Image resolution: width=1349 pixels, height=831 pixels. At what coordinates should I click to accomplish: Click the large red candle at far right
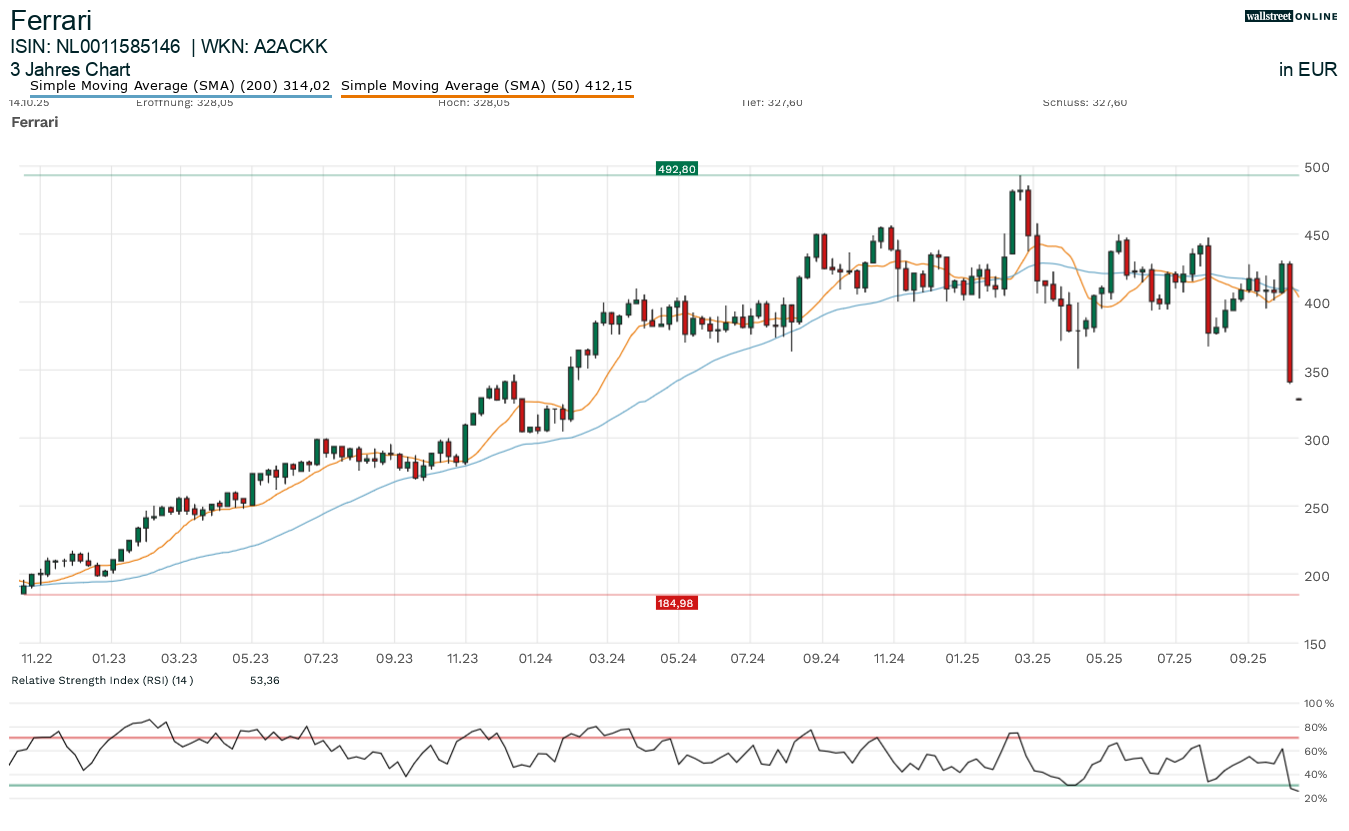1290,322
